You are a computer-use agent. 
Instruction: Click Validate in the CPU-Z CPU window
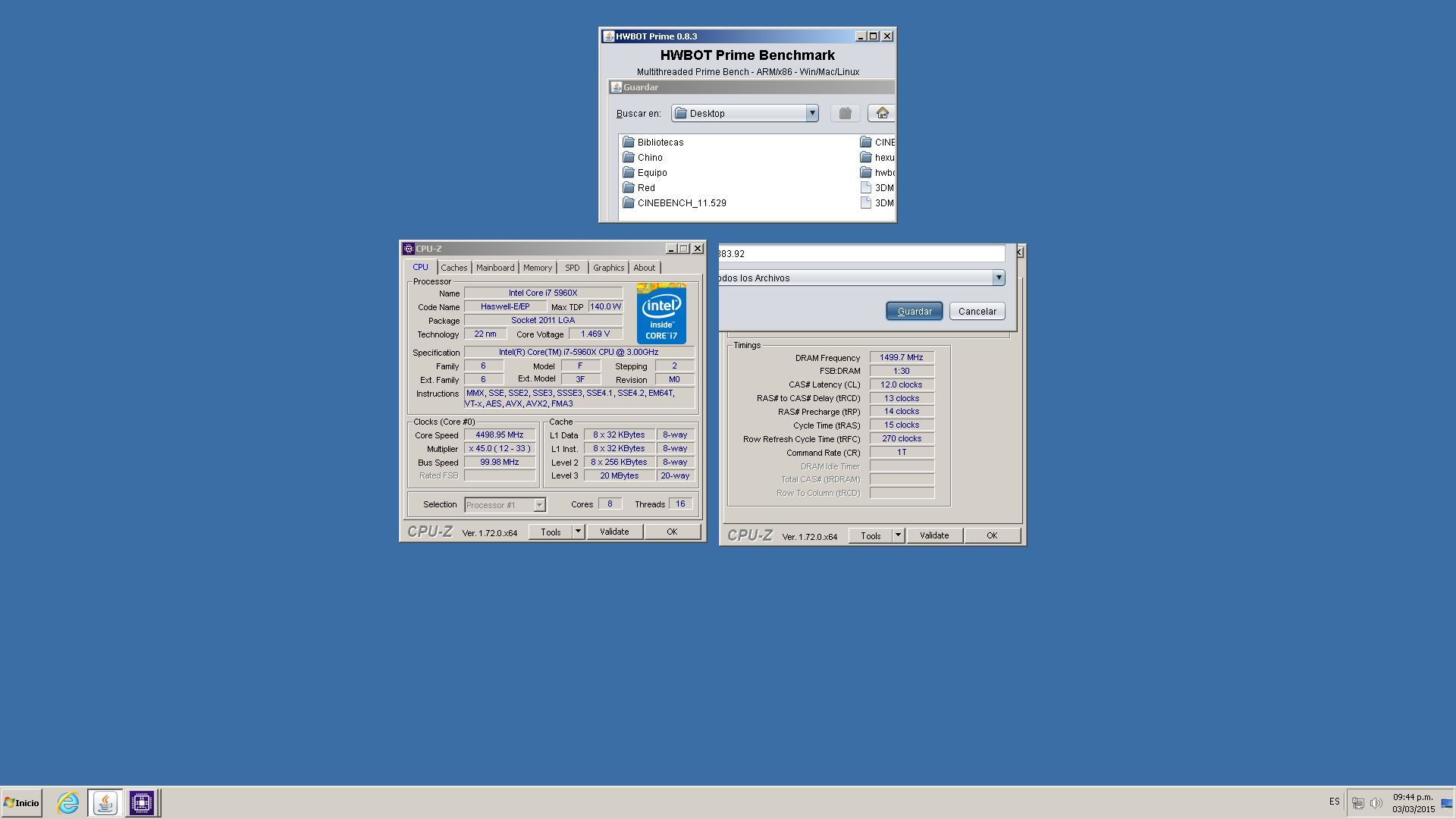[614, 532]
